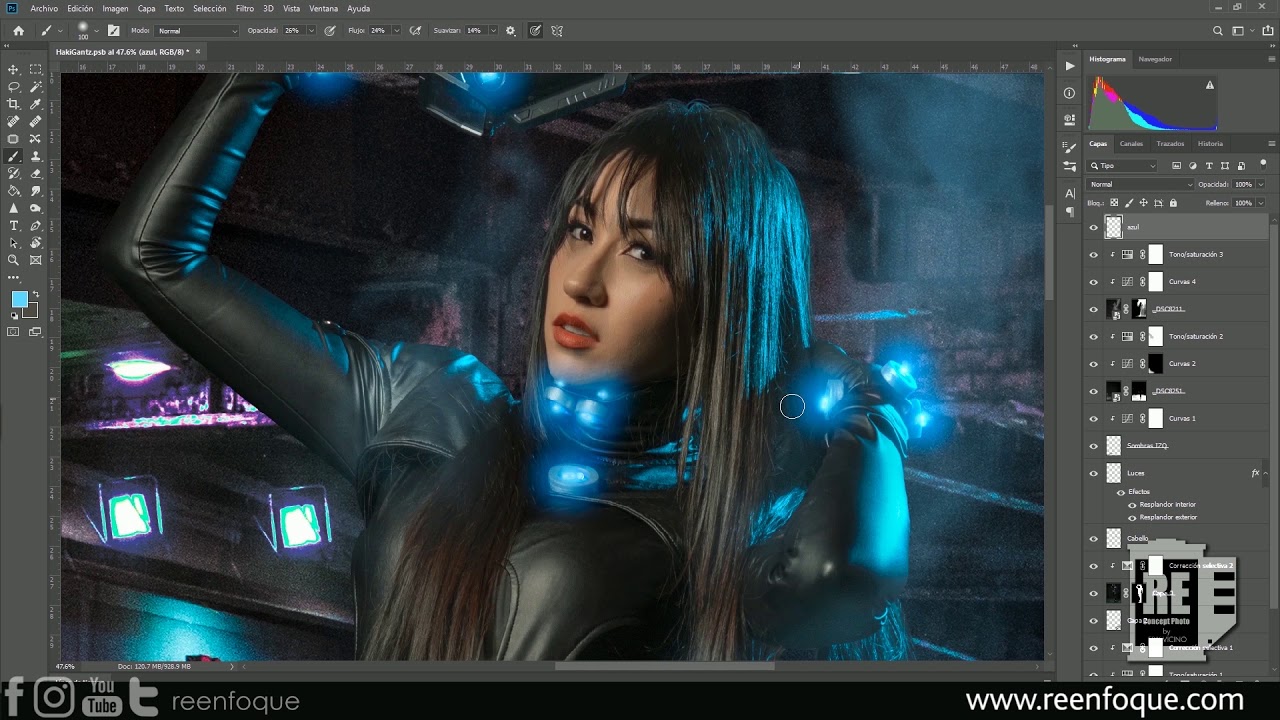Hide the Curvas 4 layer
This screenshot has height=720, width=1280.
[1093, 282]
